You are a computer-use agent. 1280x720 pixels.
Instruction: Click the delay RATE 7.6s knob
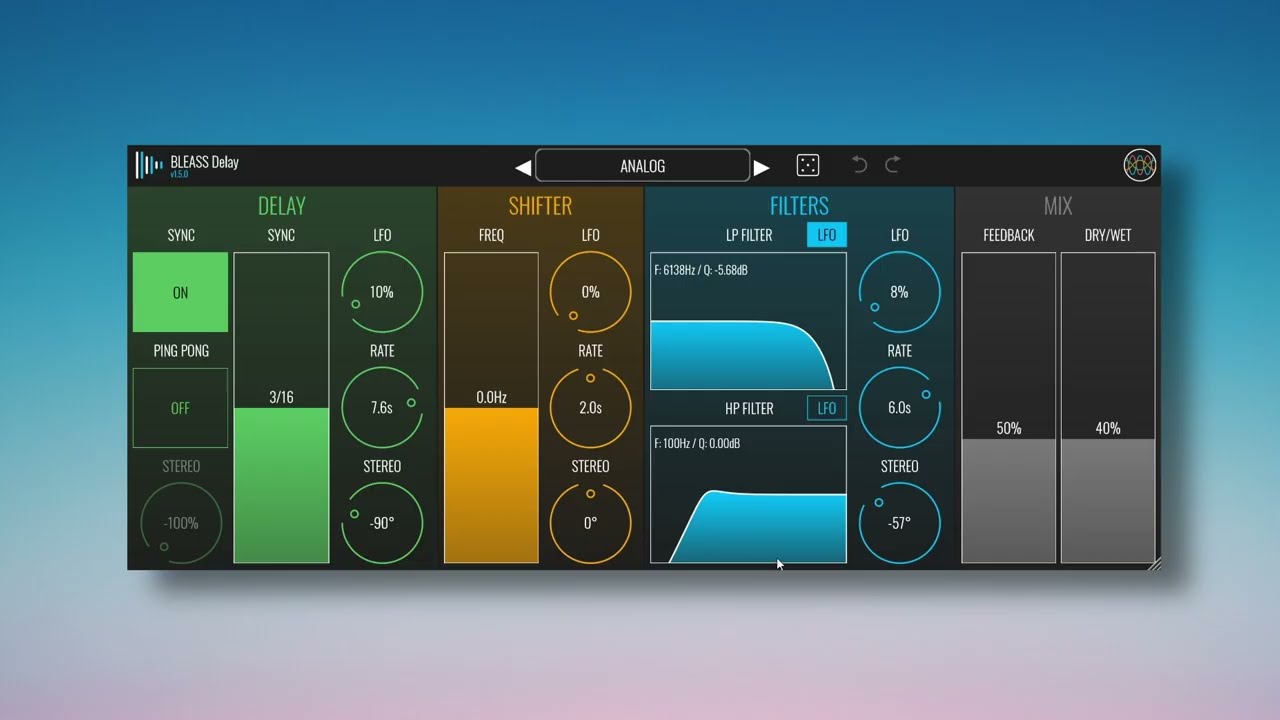tap(382, 408)
